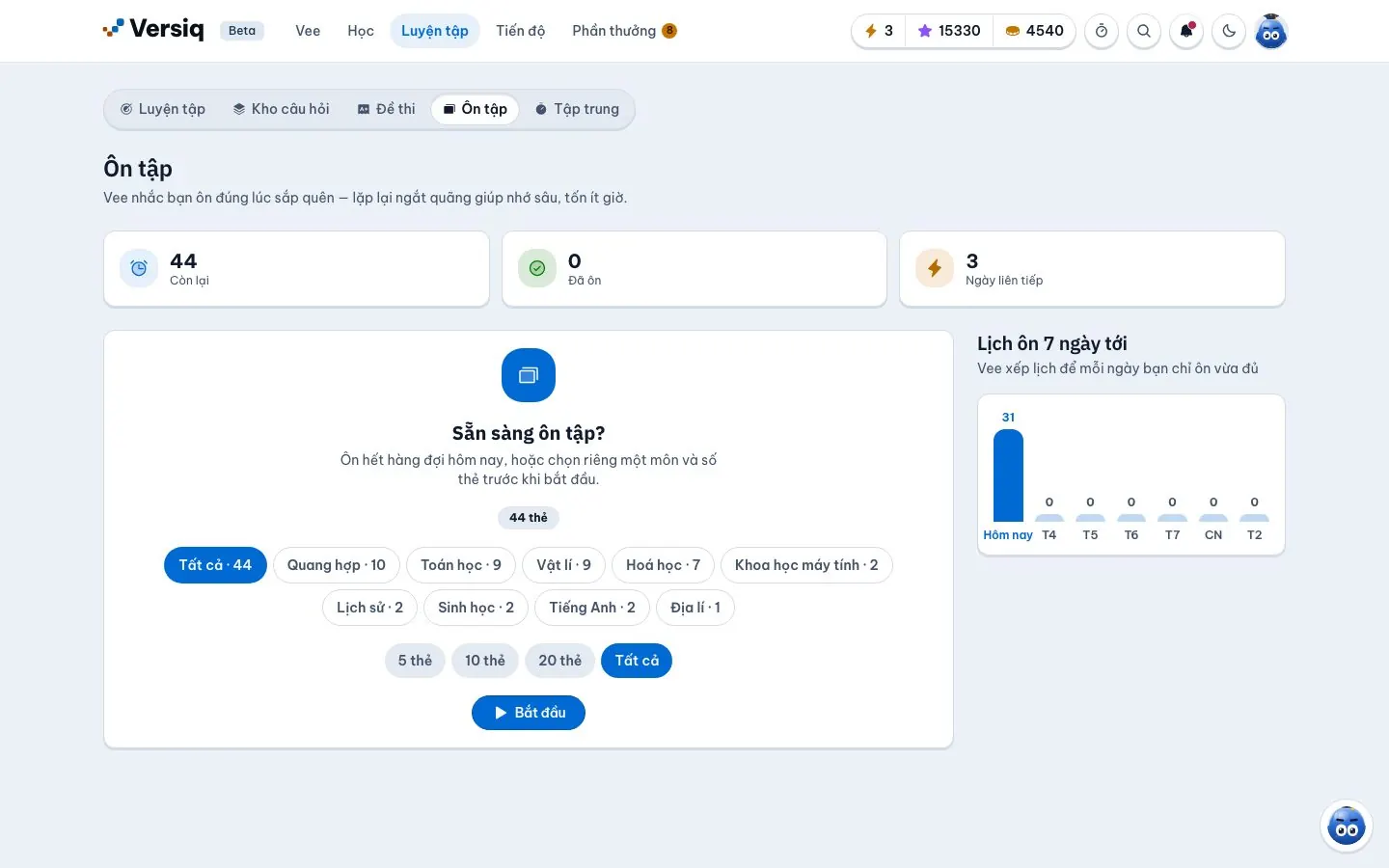Select the Tất cả · 44 subject chip

coord(215,565)
